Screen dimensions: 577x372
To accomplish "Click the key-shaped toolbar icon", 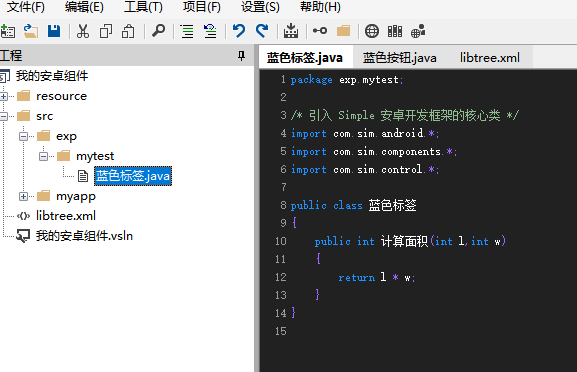I will click(x=320, y=31).
